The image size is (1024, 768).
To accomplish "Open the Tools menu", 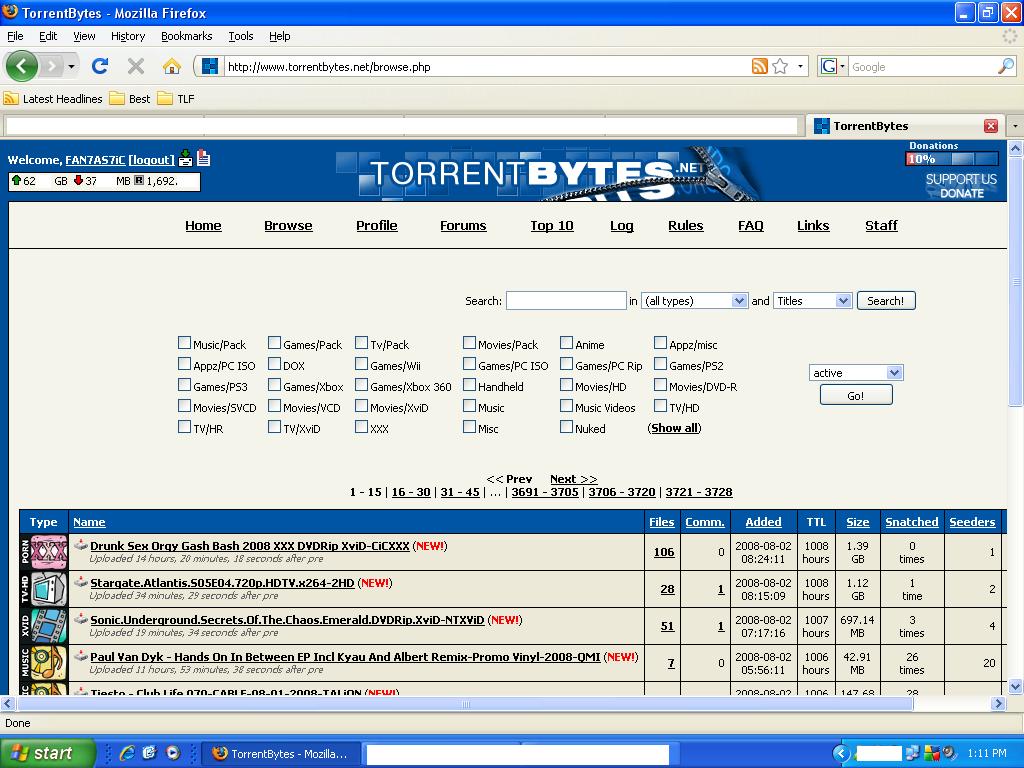I will 241,36.
